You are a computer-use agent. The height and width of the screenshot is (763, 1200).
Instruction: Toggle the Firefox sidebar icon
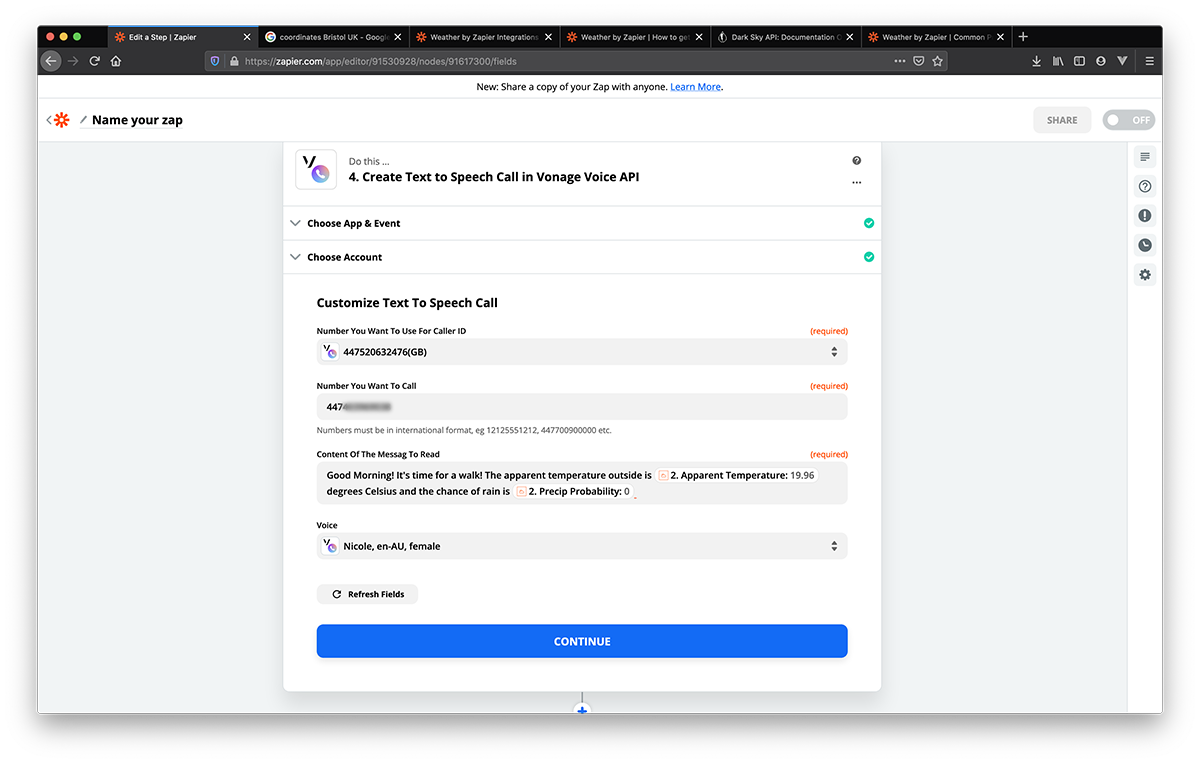coord(1079,61)
